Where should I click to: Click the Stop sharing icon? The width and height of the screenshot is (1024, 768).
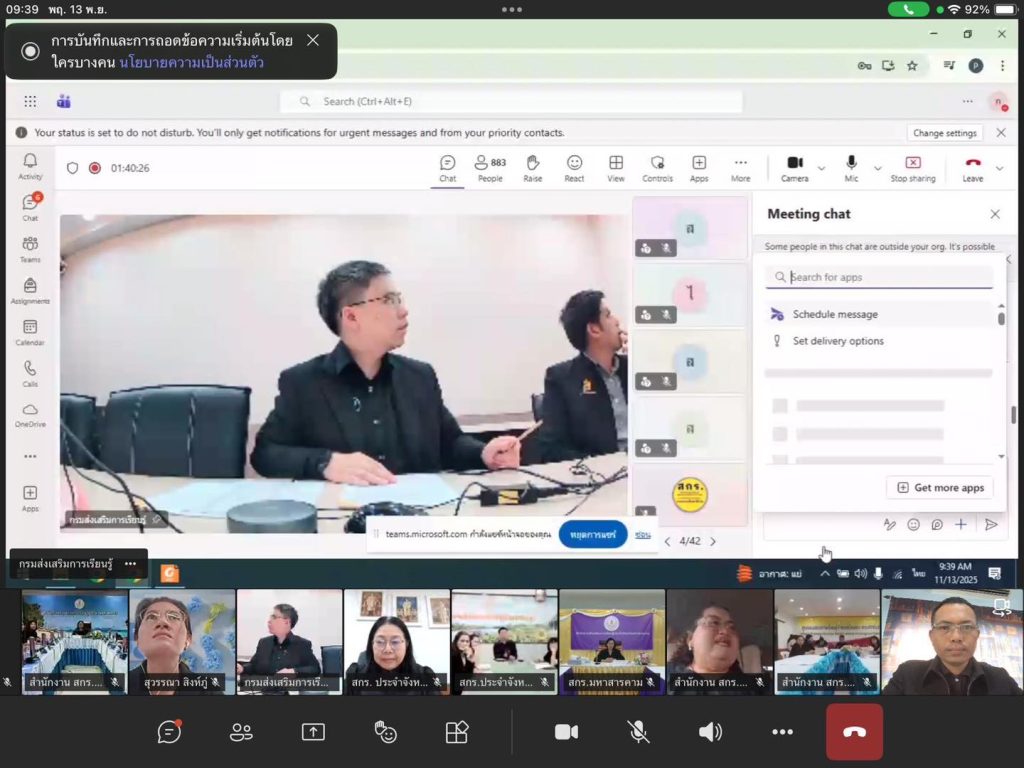tap(912, 166)
